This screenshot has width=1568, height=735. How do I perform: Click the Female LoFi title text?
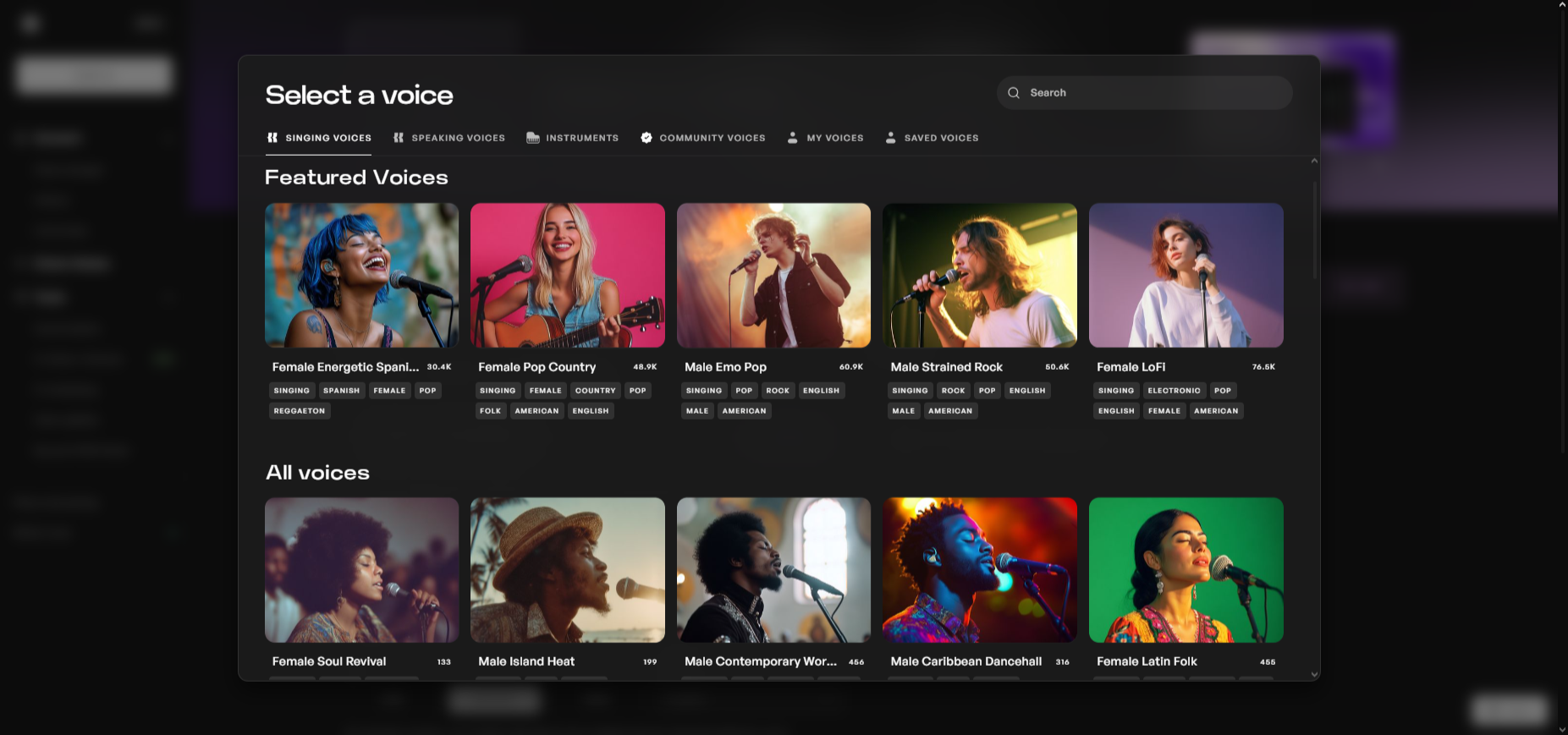pyautogui.click(x=1131, y=367)
